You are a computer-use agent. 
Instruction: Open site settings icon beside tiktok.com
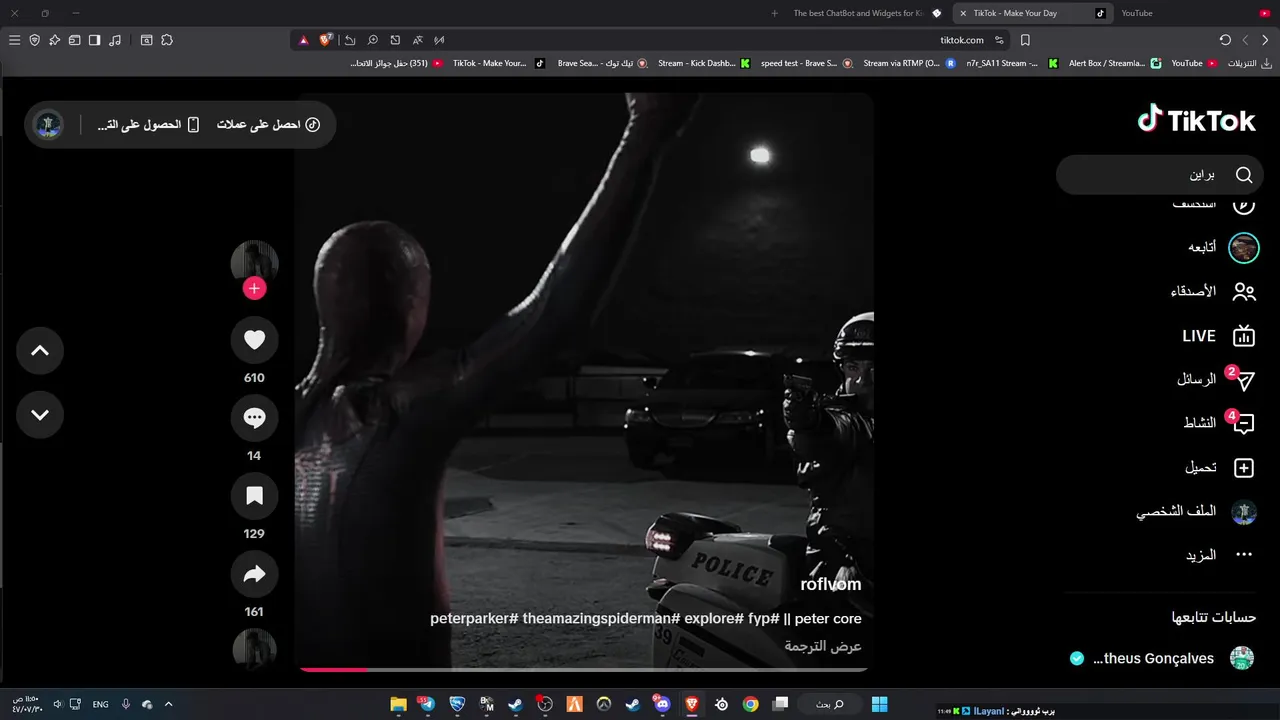[999, 40]
